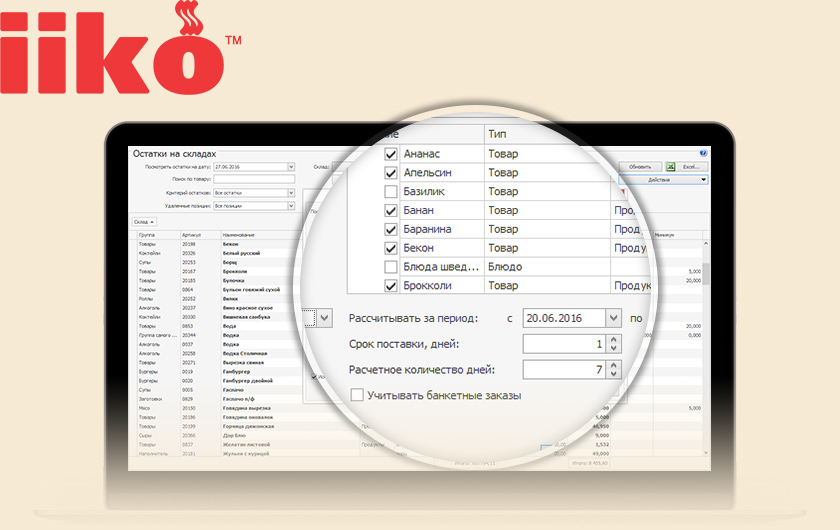
Task: Click the blue help question-mark icon
Action: click(703, 153)
